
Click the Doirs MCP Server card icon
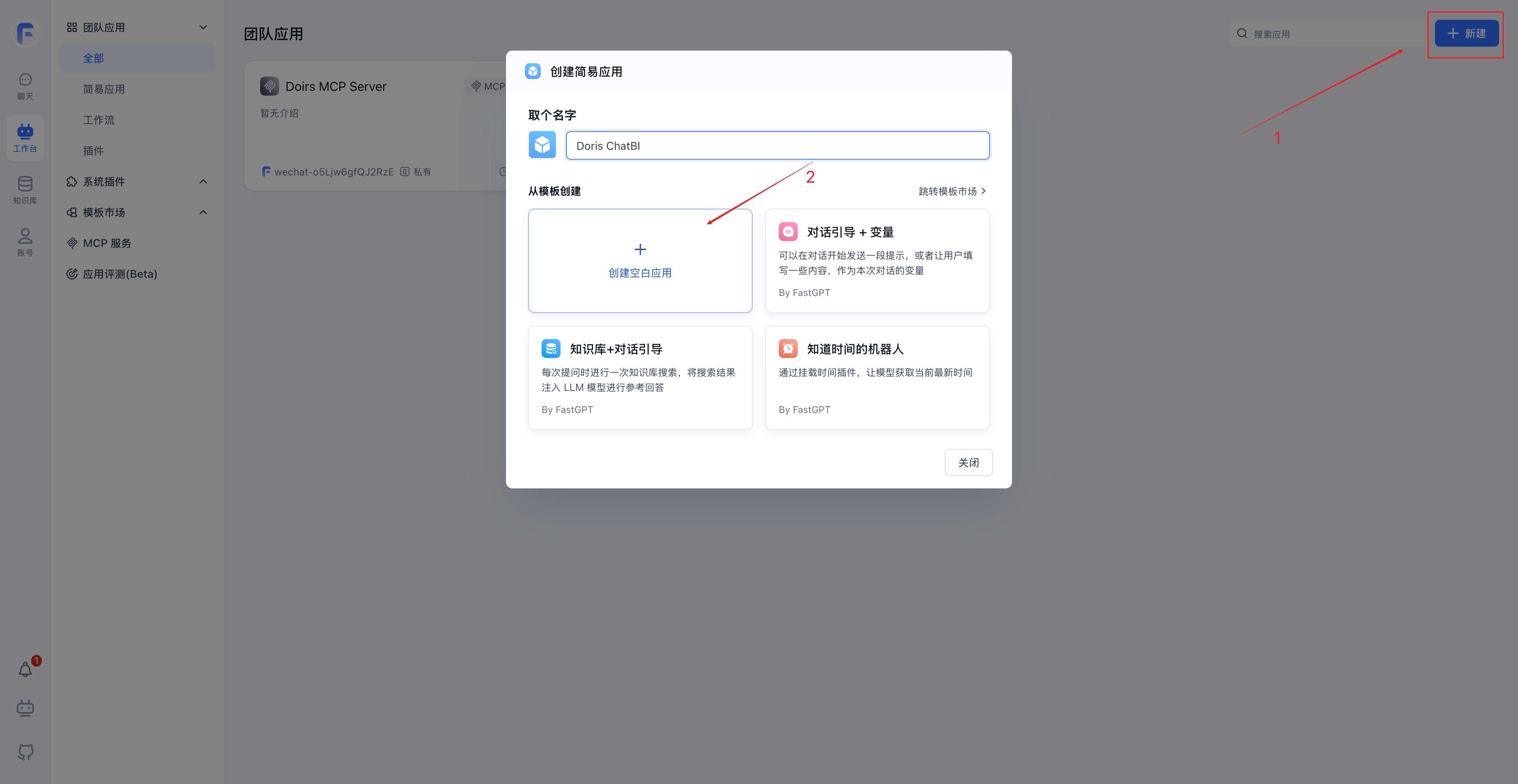click(269, 86)
